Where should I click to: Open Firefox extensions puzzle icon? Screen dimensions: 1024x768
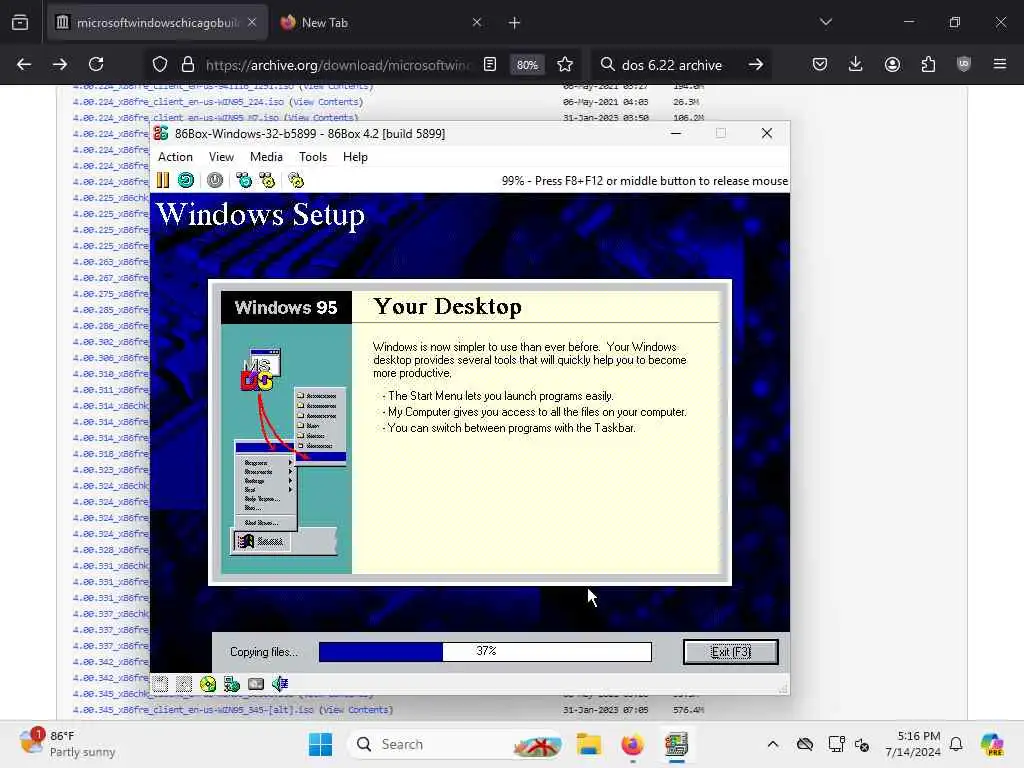pyautogui.click(x=928, y=64)
